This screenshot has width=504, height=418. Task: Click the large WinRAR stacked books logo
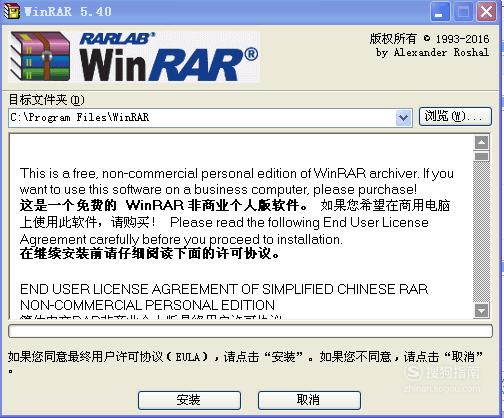(40, 56)
